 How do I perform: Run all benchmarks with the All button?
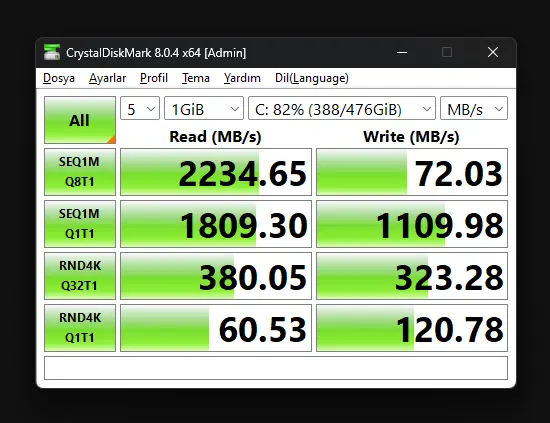(x=80, y=120)
